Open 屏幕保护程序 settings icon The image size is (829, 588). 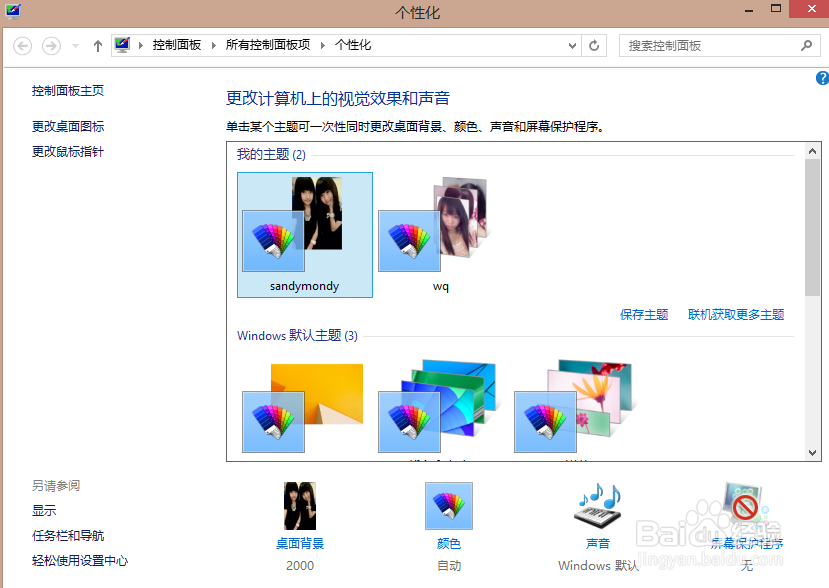[747, 506]
